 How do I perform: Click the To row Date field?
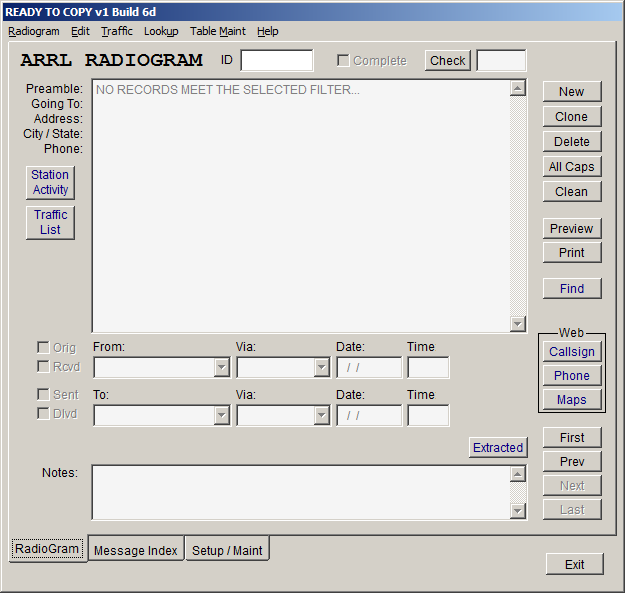coord(369,416)
